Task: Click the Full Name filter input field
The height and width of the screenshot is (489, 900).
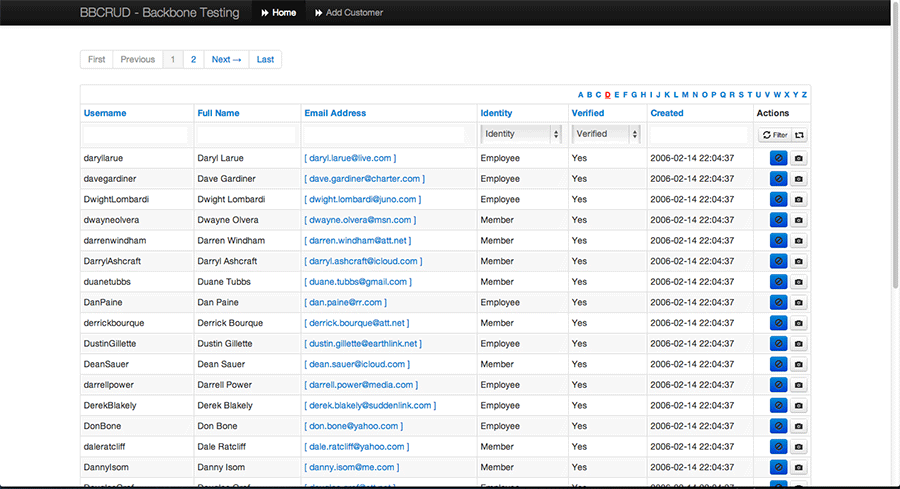Action: coord(246,135)
